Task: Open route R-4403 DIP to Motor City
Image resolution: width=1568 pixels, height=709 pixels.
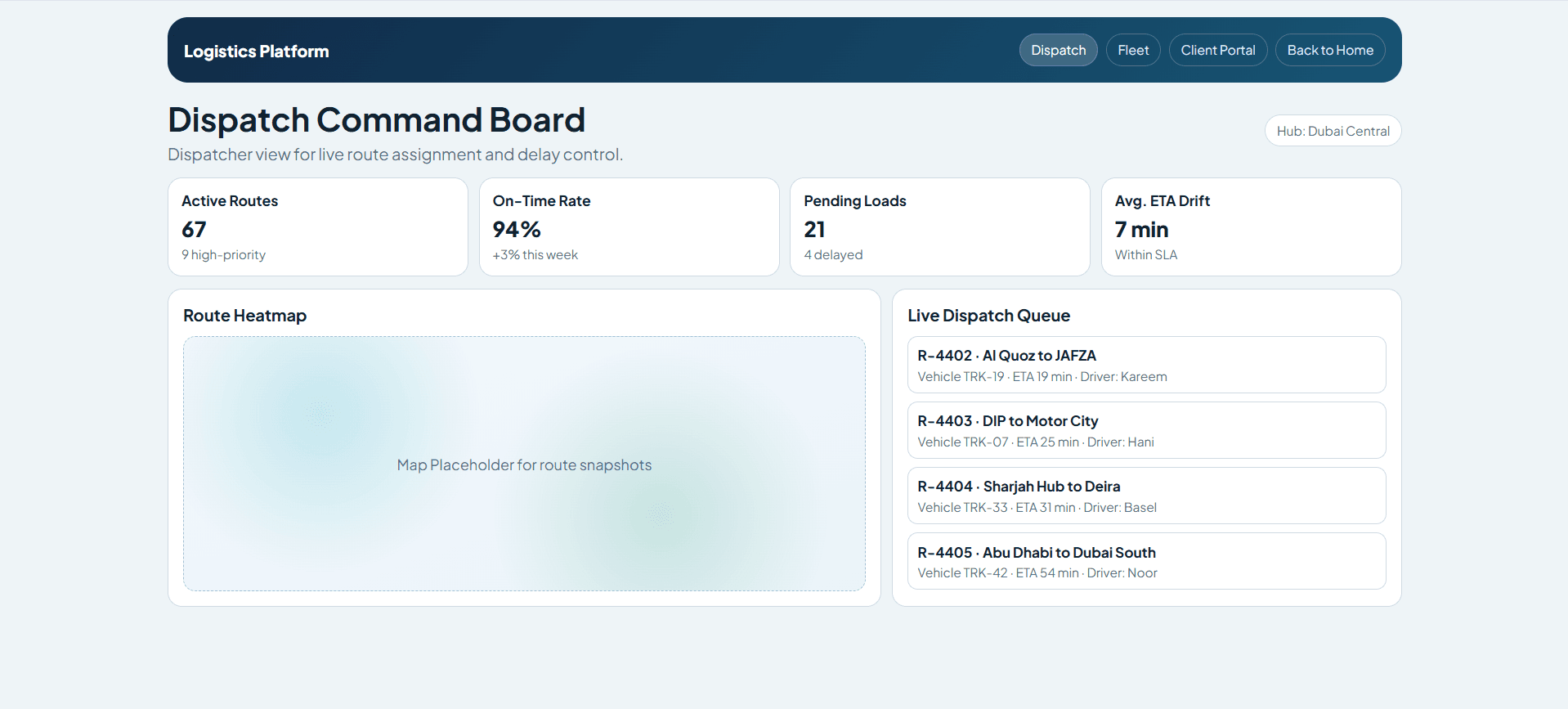Action: (x=1146, y=430)
